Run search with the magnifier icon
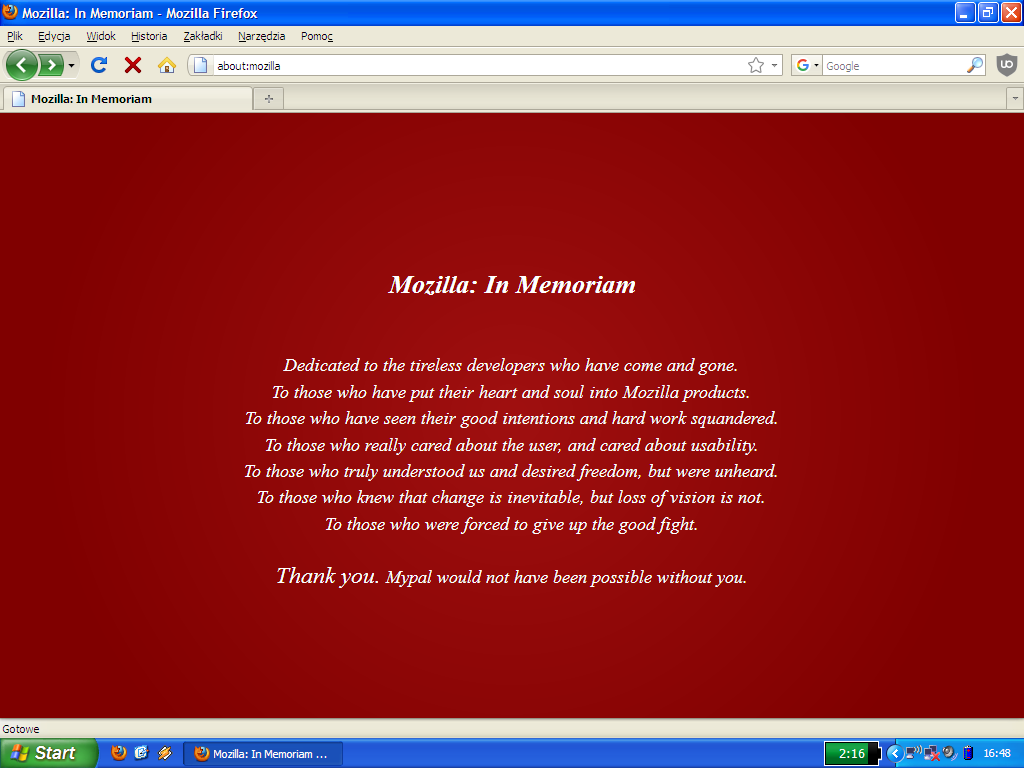 (x=974, y=65)
